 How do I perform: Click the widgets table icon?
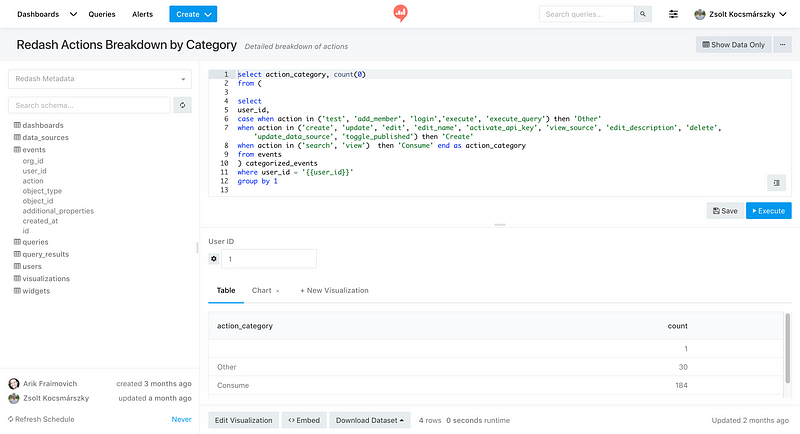click(x=17, y=291)
